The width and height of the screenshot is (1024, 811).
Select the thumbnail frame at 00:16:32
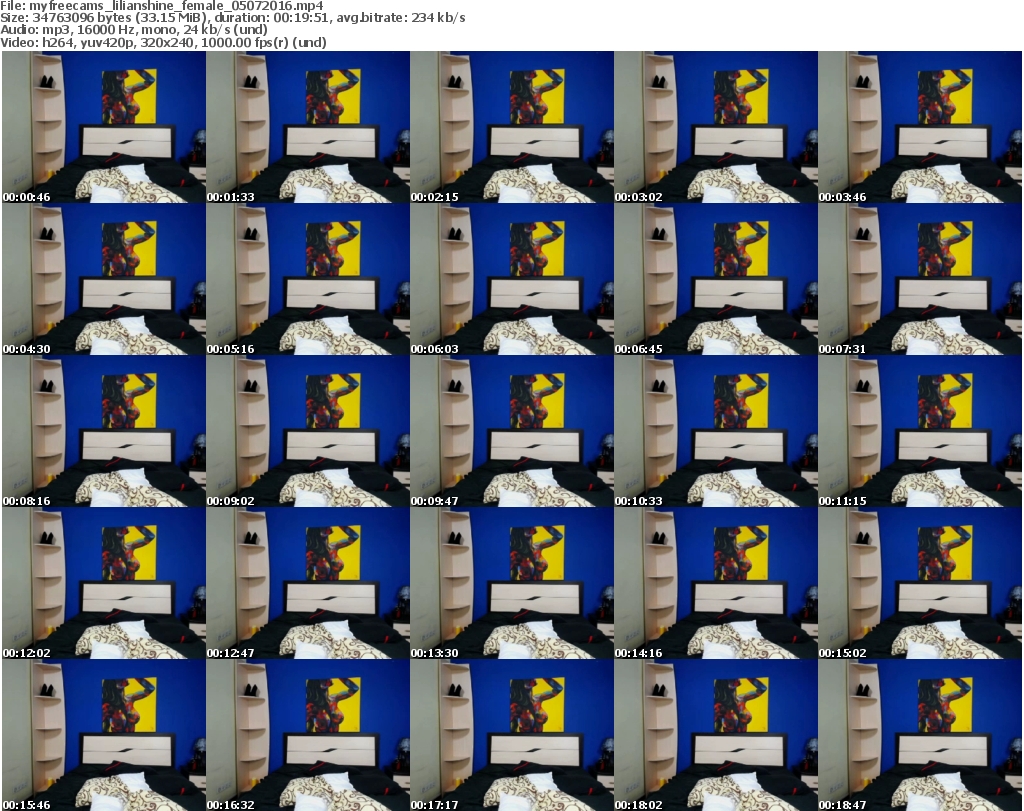tap(308, 735)
